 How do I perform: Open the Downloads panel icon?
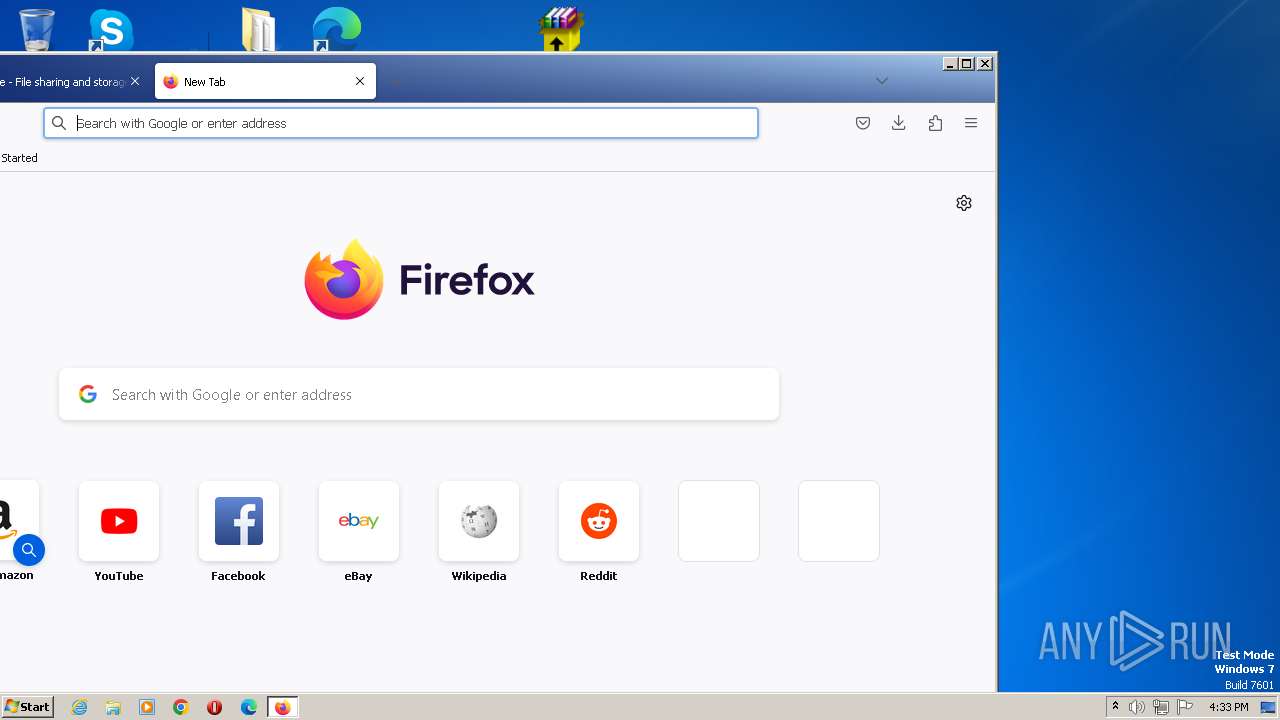[x=899, y=123]
